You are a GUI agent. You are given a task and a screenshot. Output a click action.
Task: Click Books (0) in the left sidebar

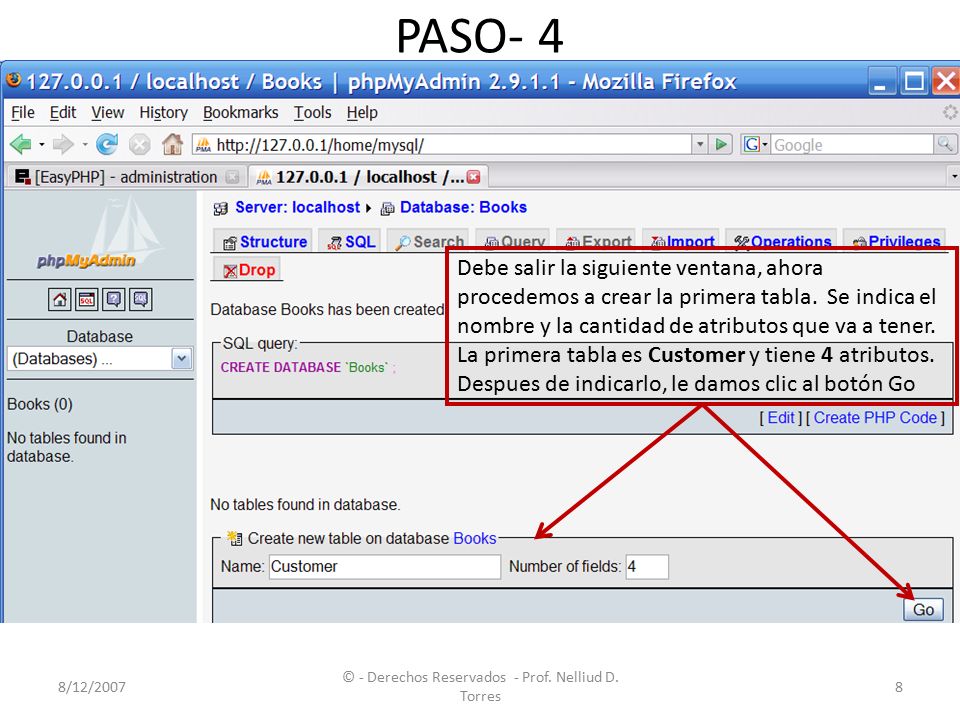[40, 405]
